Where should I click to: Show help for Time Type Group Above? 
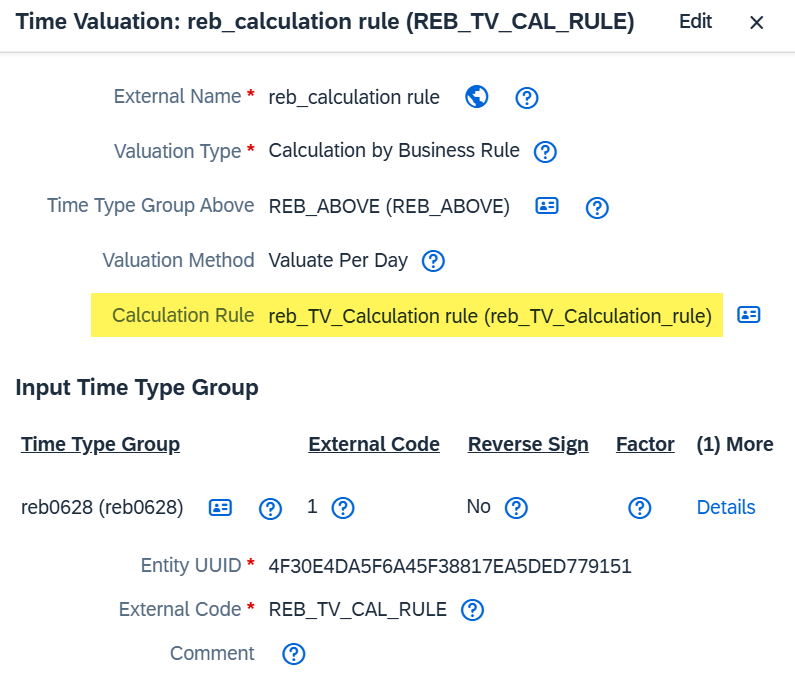coord(597,207)
